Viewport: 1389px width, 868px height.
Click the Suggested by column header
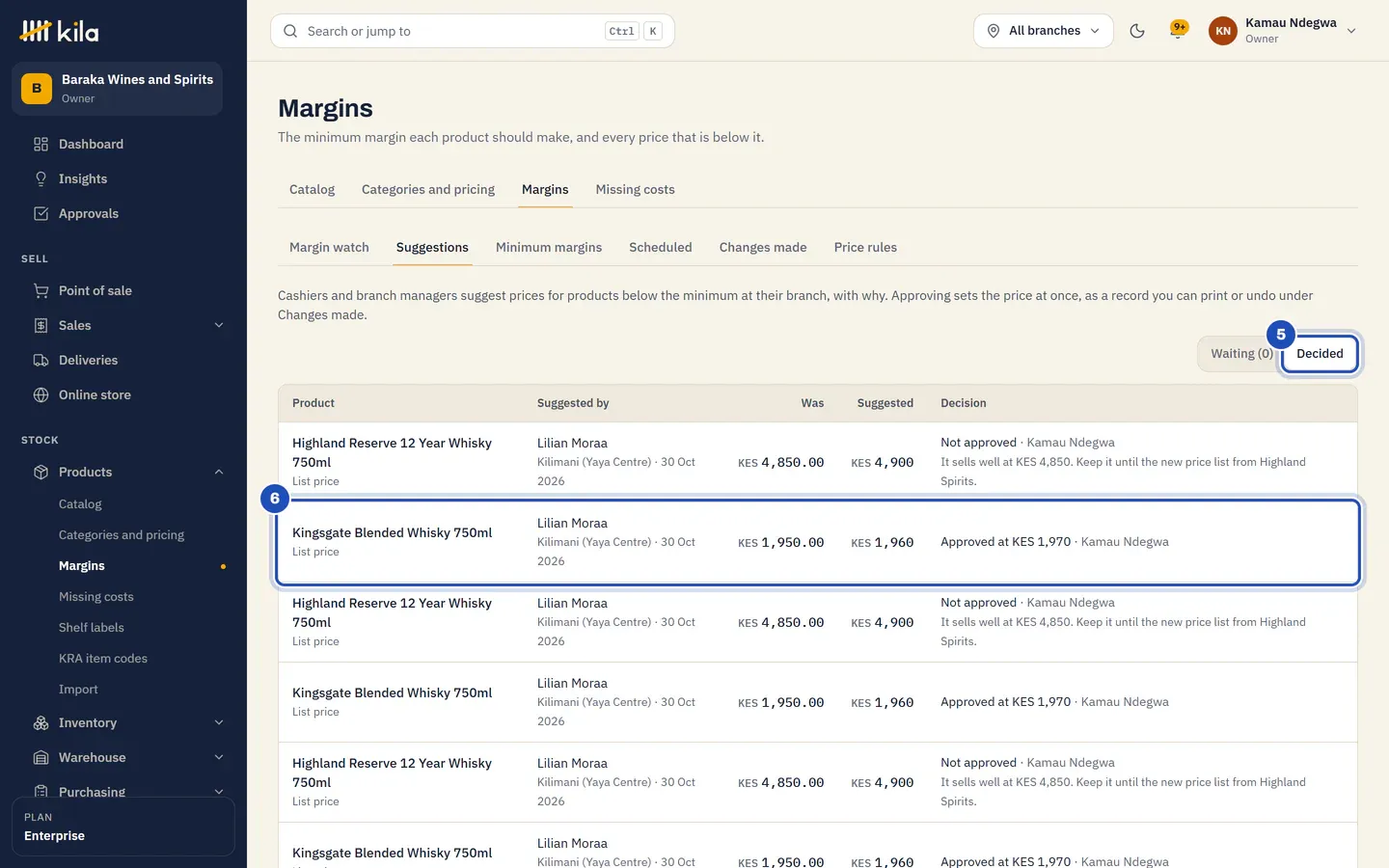coord(573,403)
